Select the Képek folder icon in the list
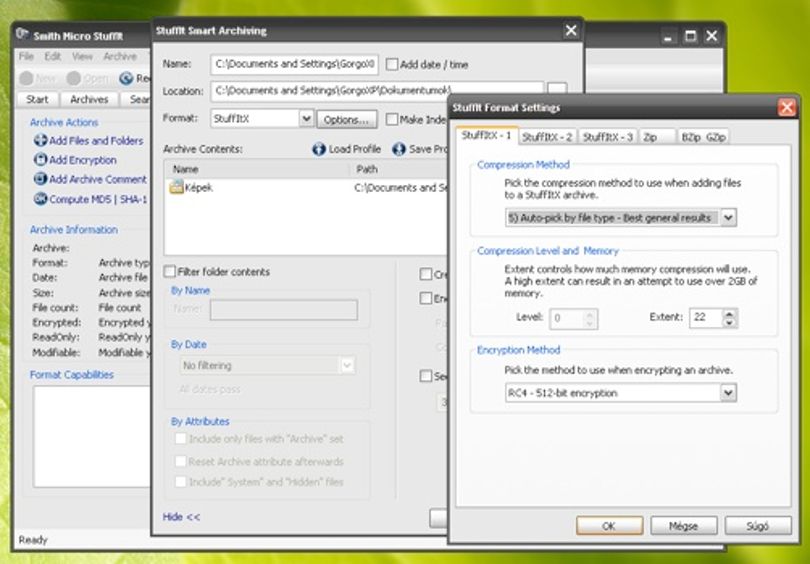This screenshot has width=810, height=564. tap(176, 187)
